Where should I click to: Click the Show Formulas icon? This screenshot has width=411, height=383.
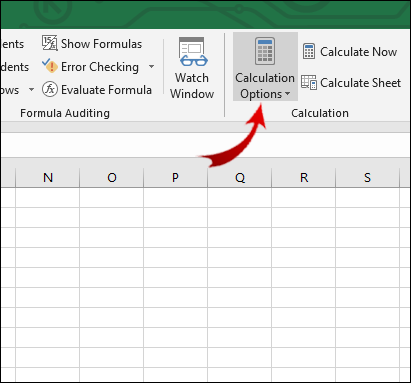tap(50, 43)
